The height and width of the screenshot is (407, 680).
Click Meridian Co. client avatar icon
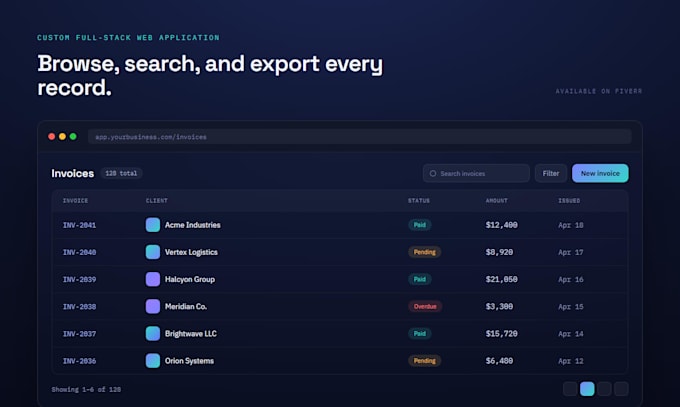(x=153, y=306)
